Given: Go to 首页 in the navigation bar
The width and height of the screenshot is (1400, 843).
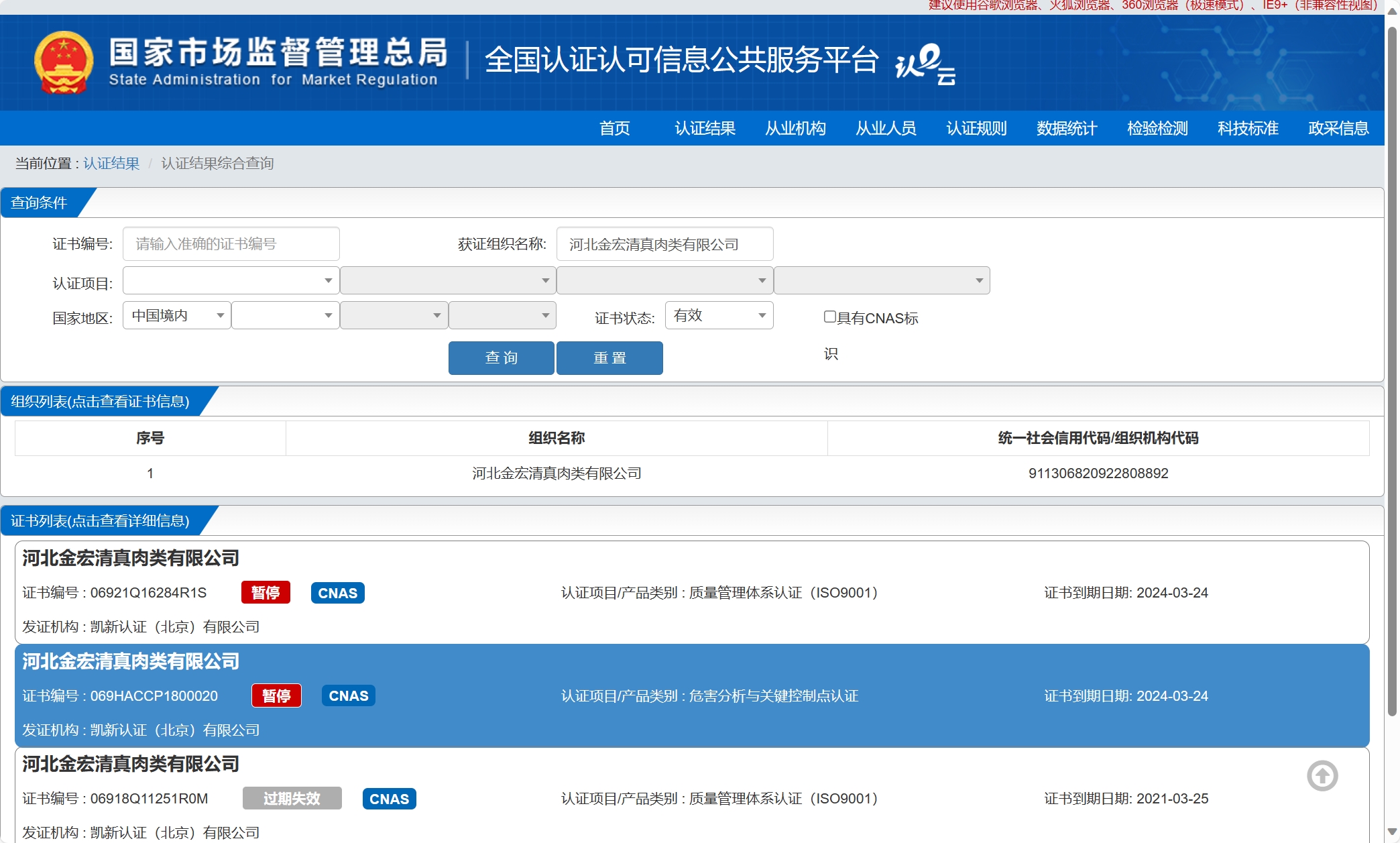Looking at the screenshot, I should point(615,128).
